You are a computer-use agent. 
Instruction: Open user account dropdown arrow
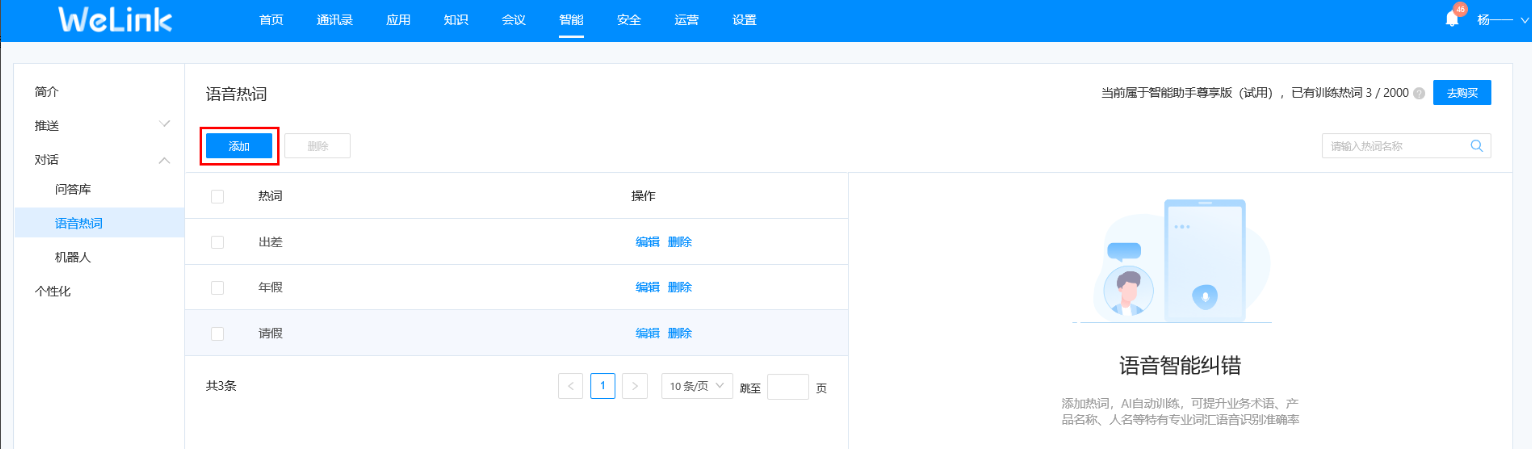[1524, 20]
